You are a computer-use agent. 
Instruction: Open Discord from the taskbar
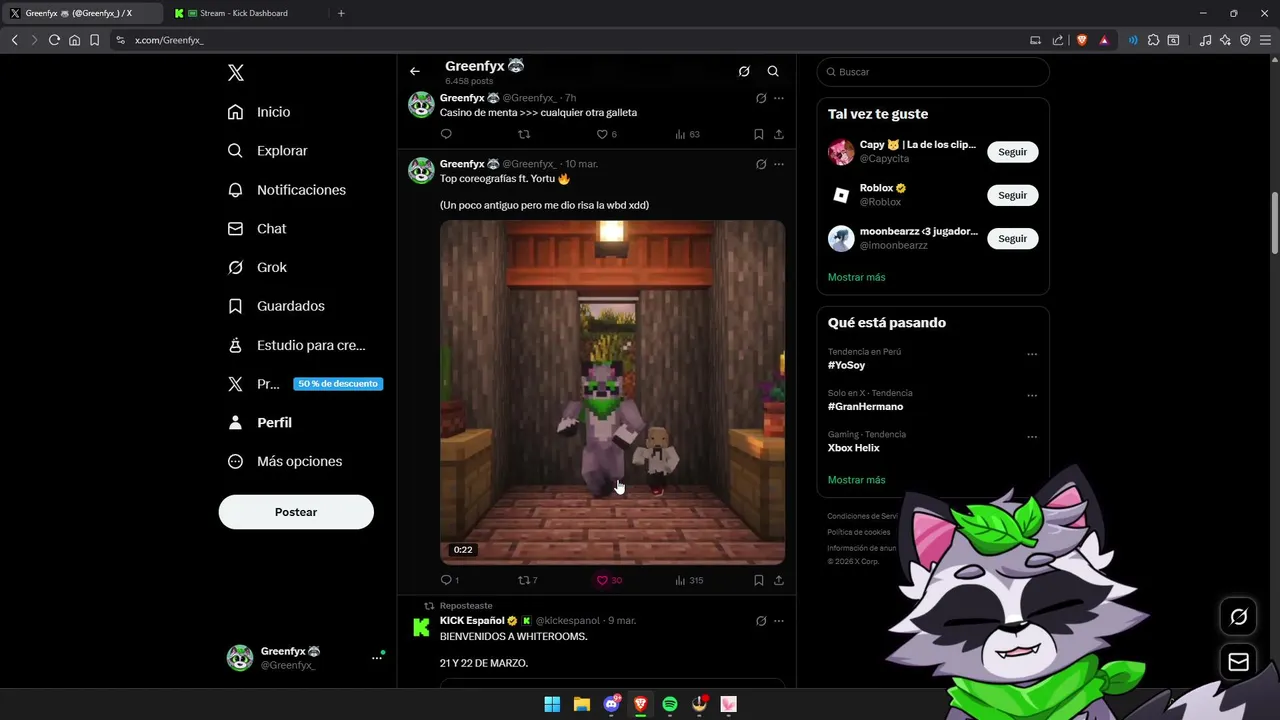611,704
